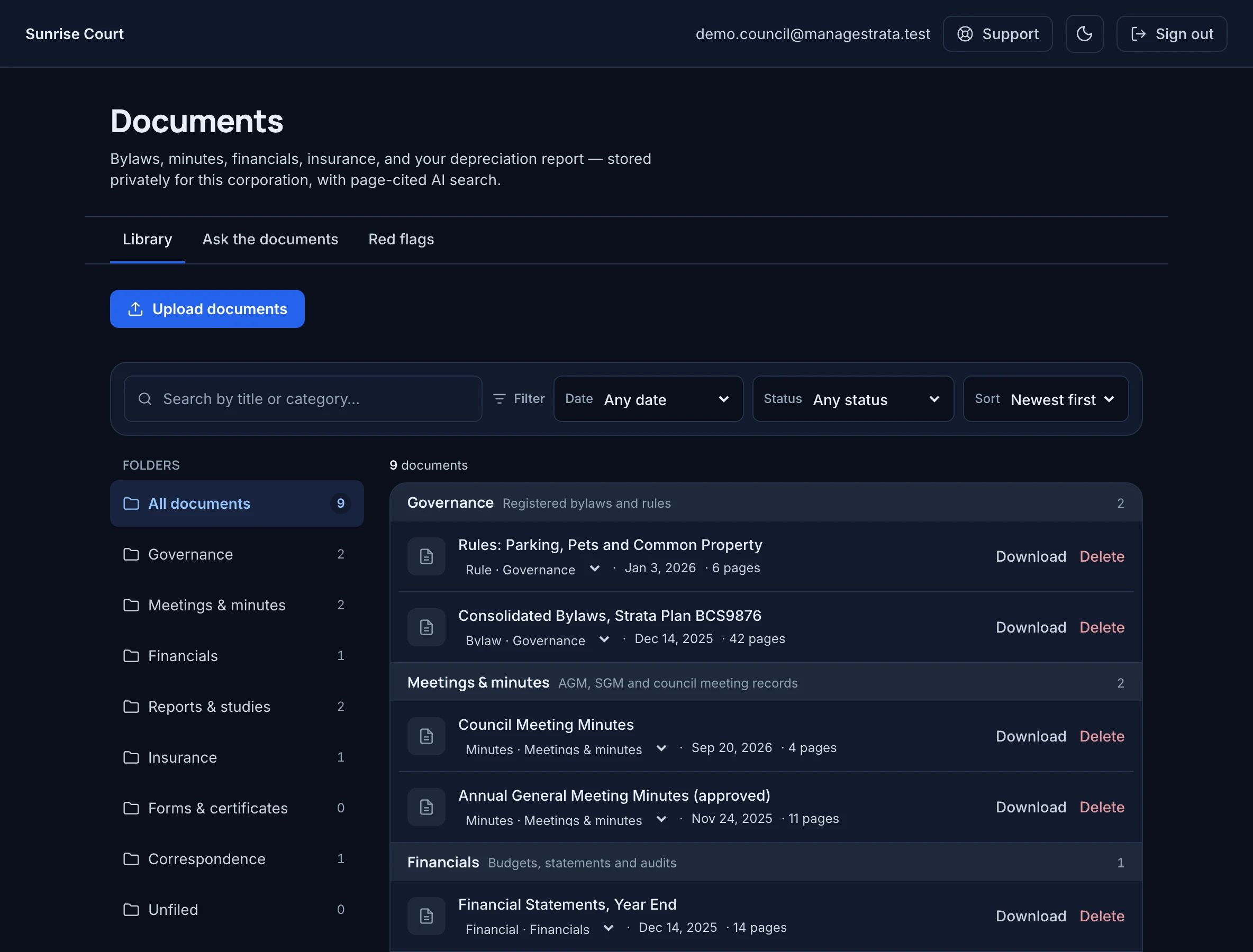Image resolution: width=1253 pixels, height=952 pixels.
Task: Click the Filter lines icon
Action: tap(499, 399)
